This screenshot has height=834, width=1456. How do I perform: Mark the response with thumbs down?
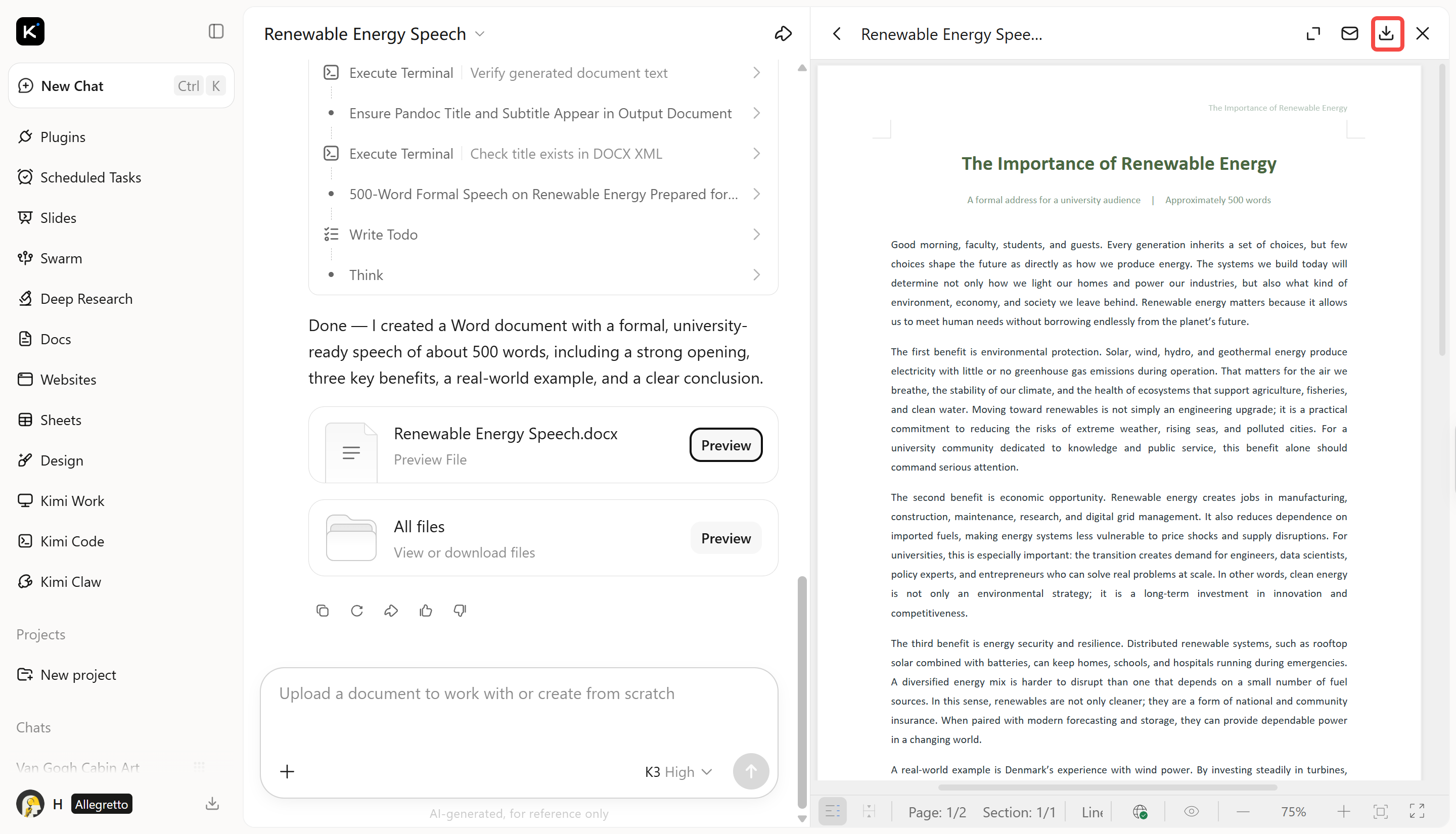pos(460,611)
